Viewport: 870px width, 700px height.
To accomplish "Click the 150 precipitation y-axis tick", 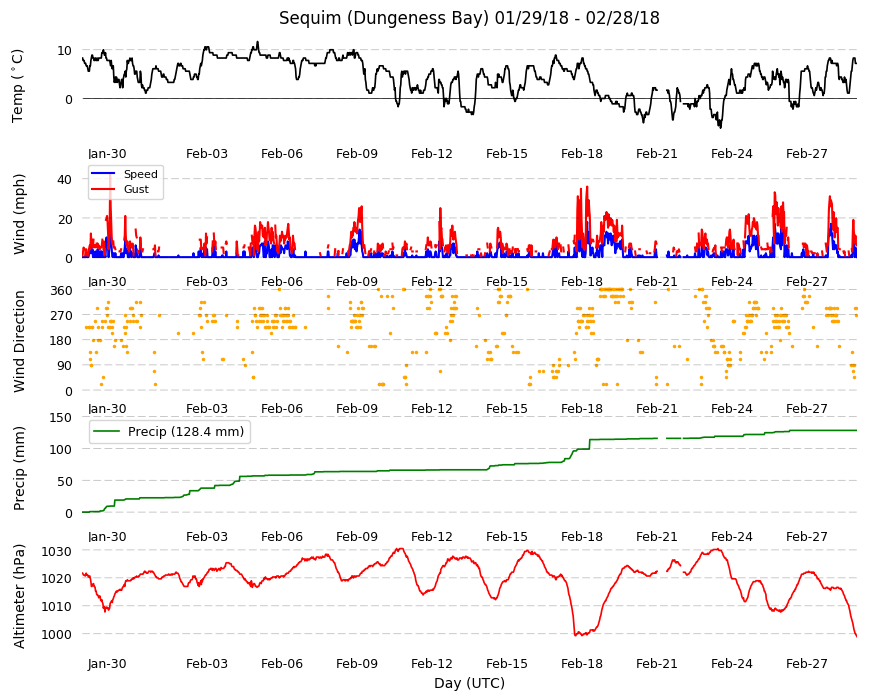I will pyautogui.click(x=62, y=417).
